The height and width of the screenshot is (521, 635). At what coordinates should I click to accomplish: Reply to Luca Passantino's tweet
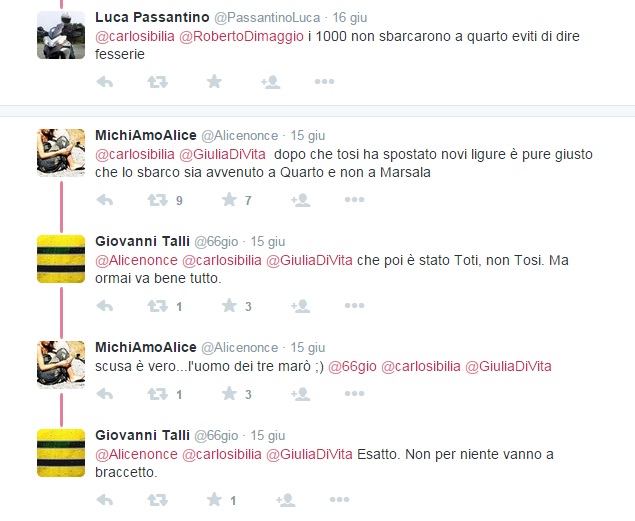(105, 82)
